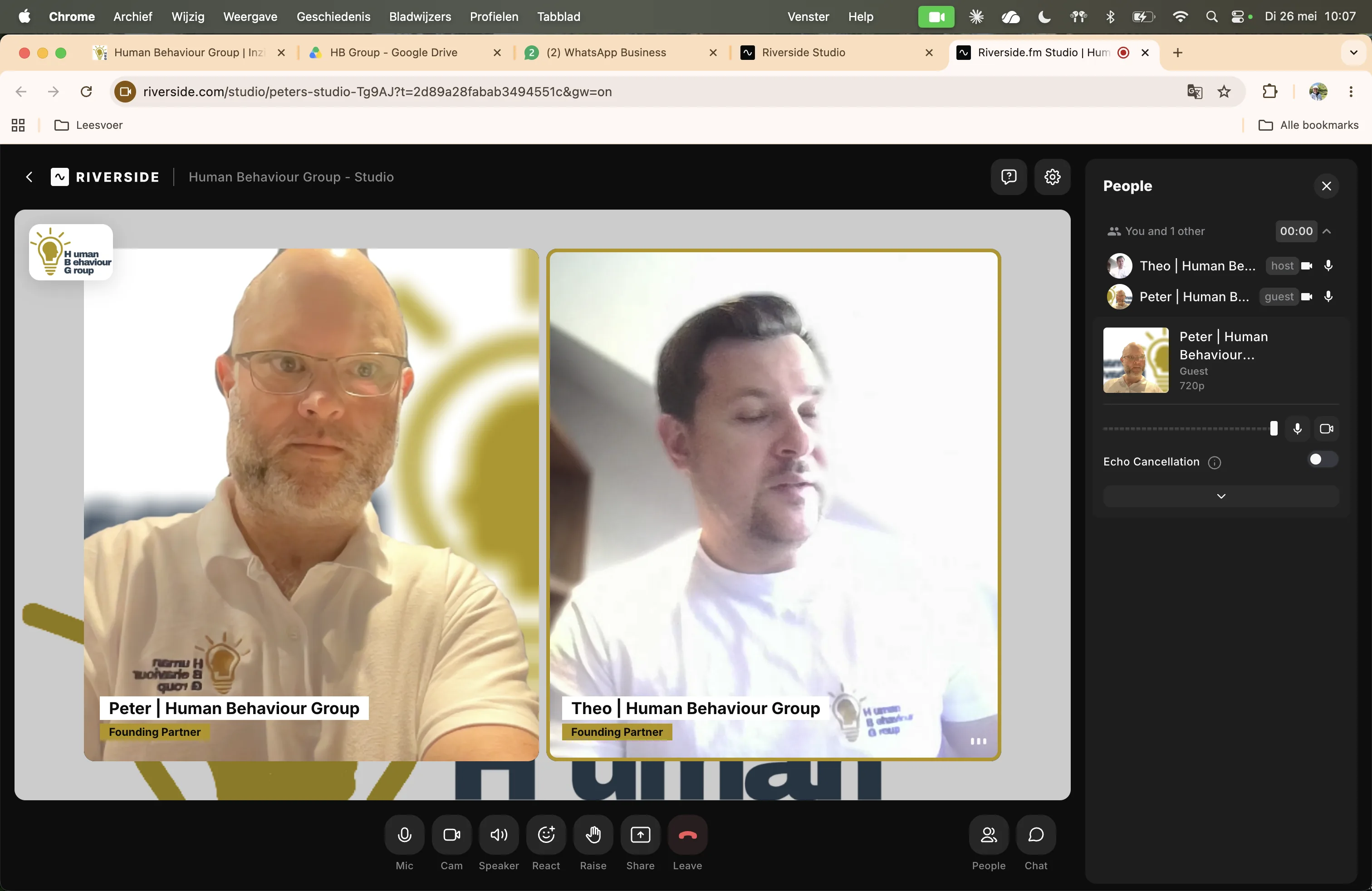Mute microphone with the Mic button
The image size is (1372, 891).
pyautogui.click(x=404, y=835)
